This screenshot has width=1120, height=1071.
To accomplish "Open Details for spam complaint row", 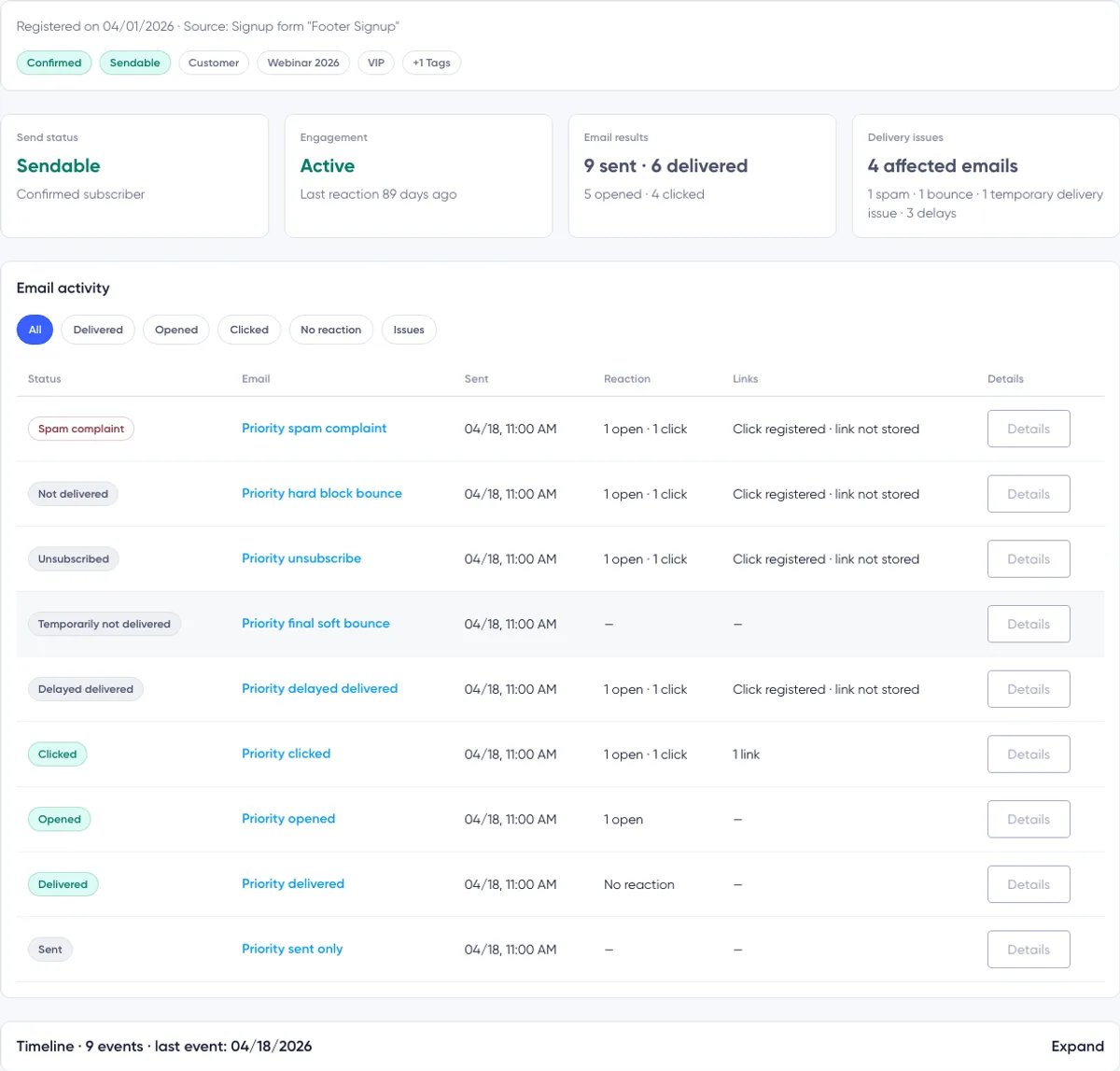I will click(1029, 429).
